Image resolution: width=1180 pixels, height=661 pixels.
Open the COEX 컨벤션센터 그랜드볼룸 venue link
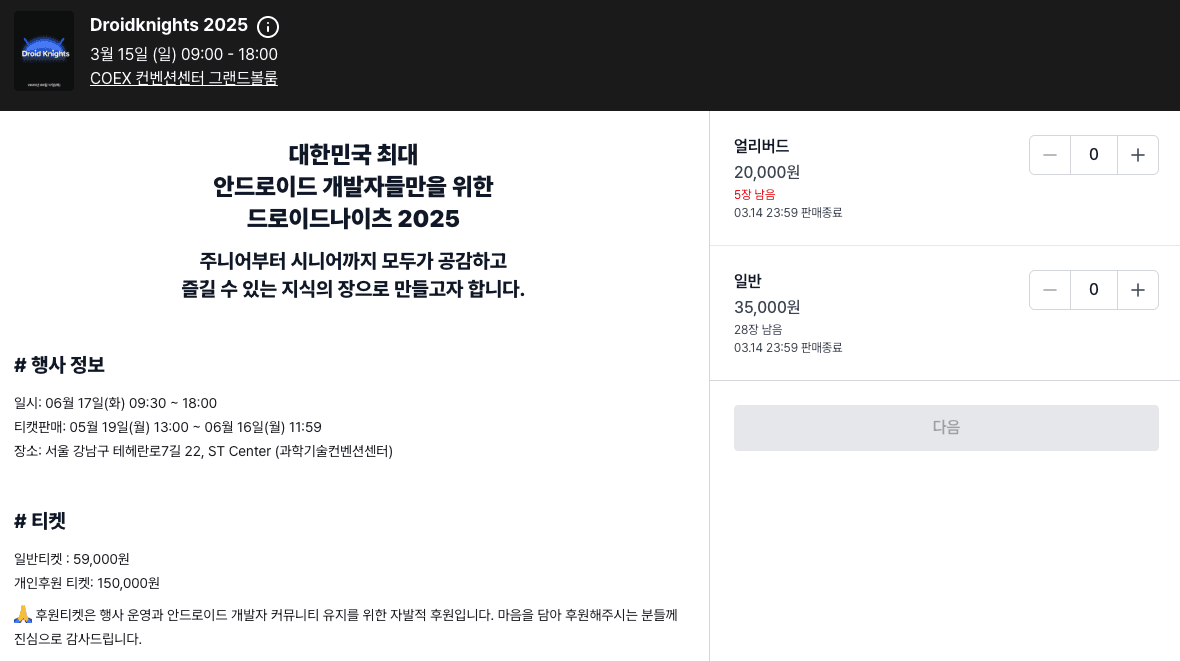point(183,77)
